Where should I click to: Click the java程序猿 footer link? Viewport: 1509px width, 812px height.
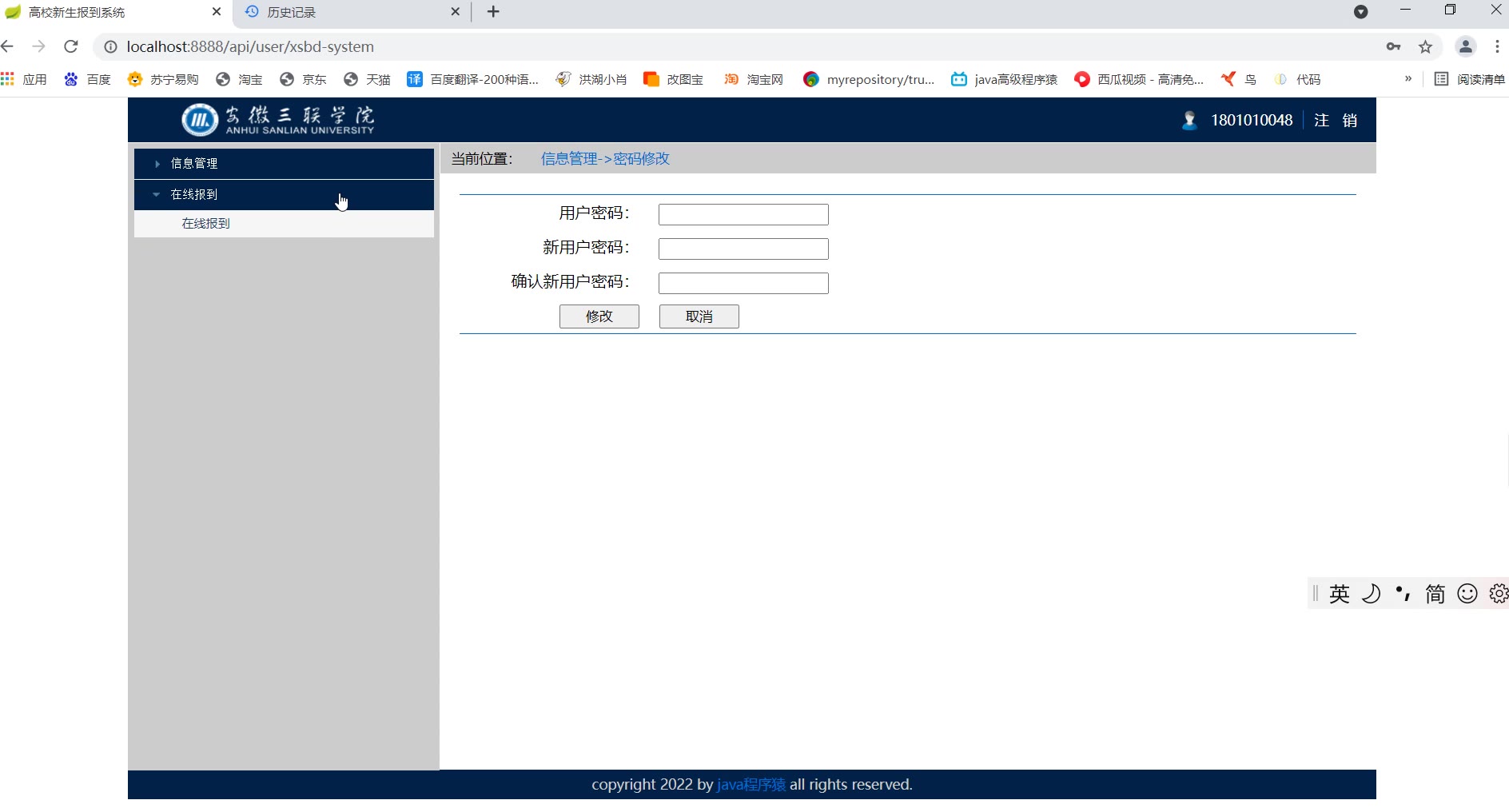click(751, 785)
